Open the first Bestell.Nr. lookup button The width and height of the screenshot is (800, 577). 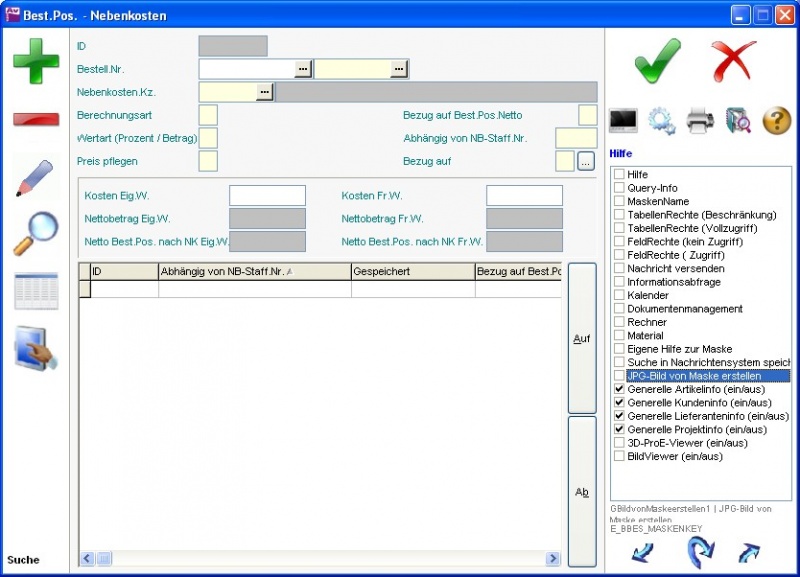tap(303, 69)
